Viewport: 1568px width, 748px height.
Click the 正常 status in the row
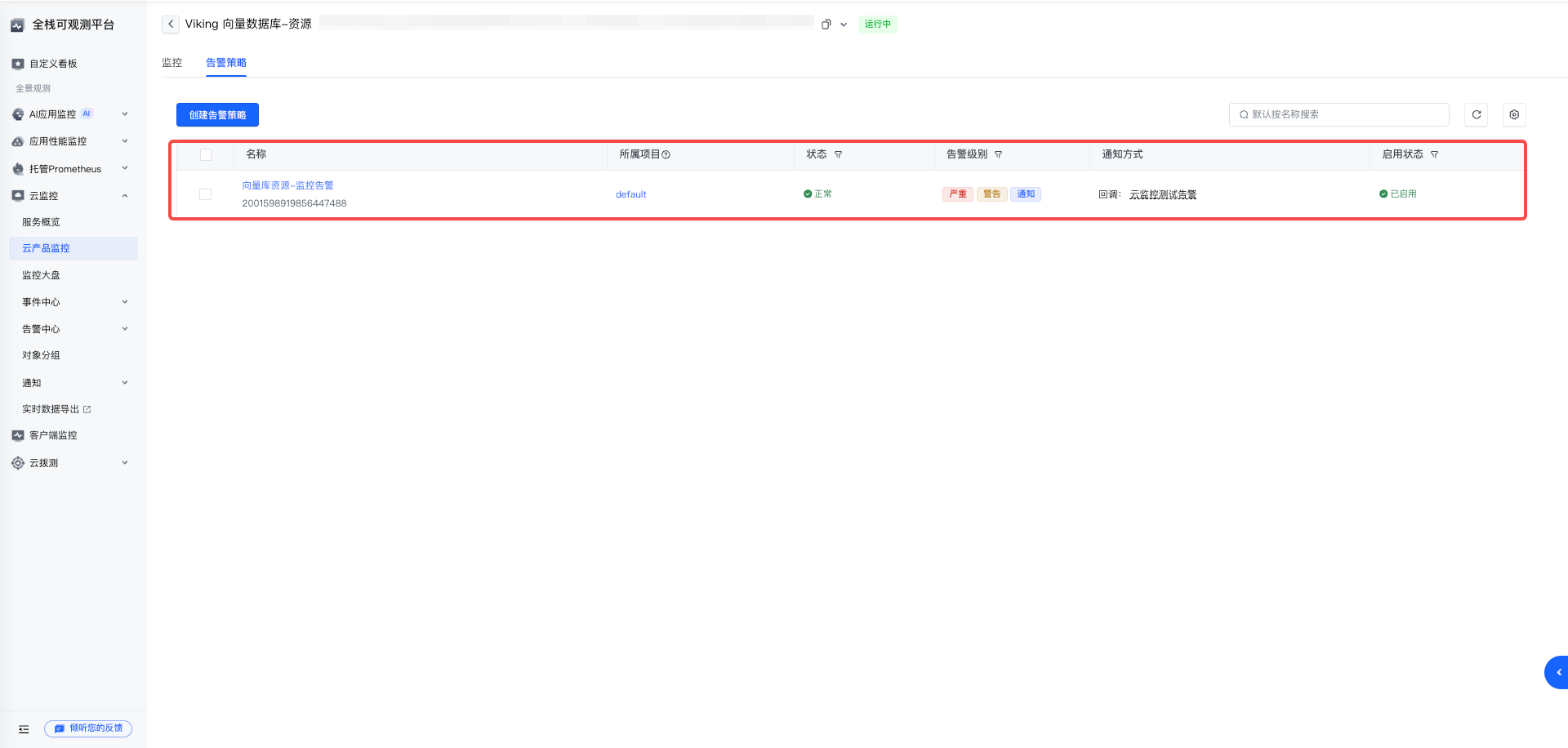[817, 194]
